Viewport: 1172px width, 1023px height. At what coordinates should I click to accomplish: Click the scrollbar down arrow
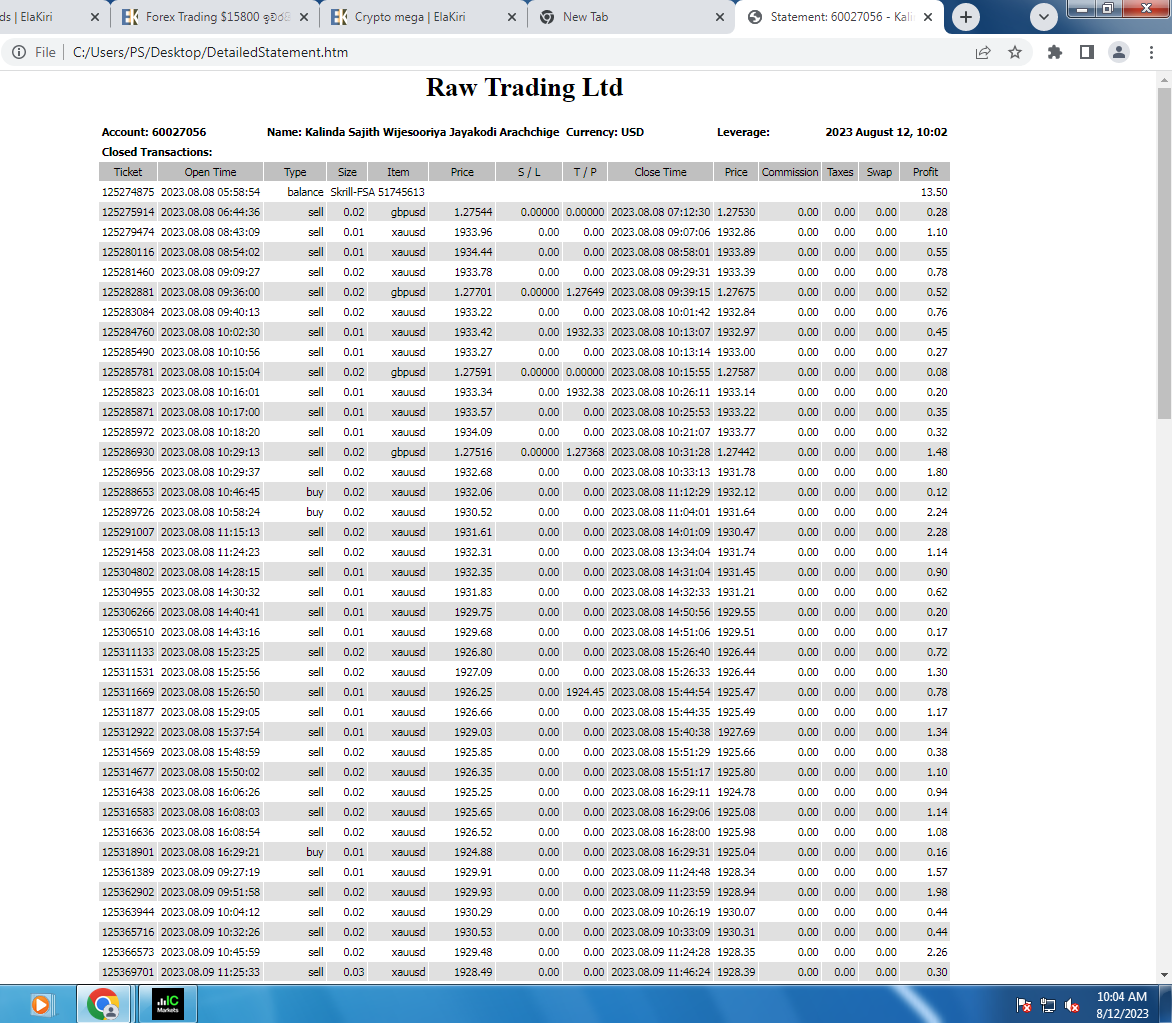[1164, 974]
